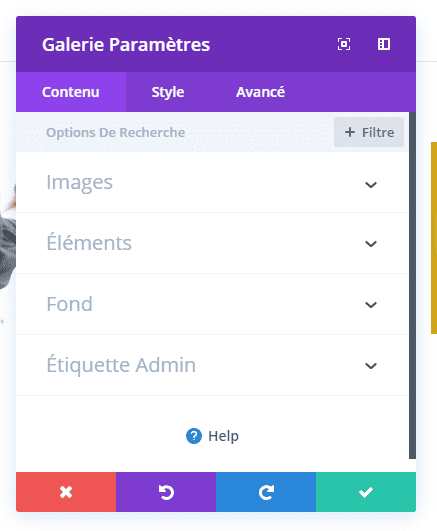This screenshot has width=437, height=531.
Task: Add a filter with the Filtre button
Action: (369, 132)
